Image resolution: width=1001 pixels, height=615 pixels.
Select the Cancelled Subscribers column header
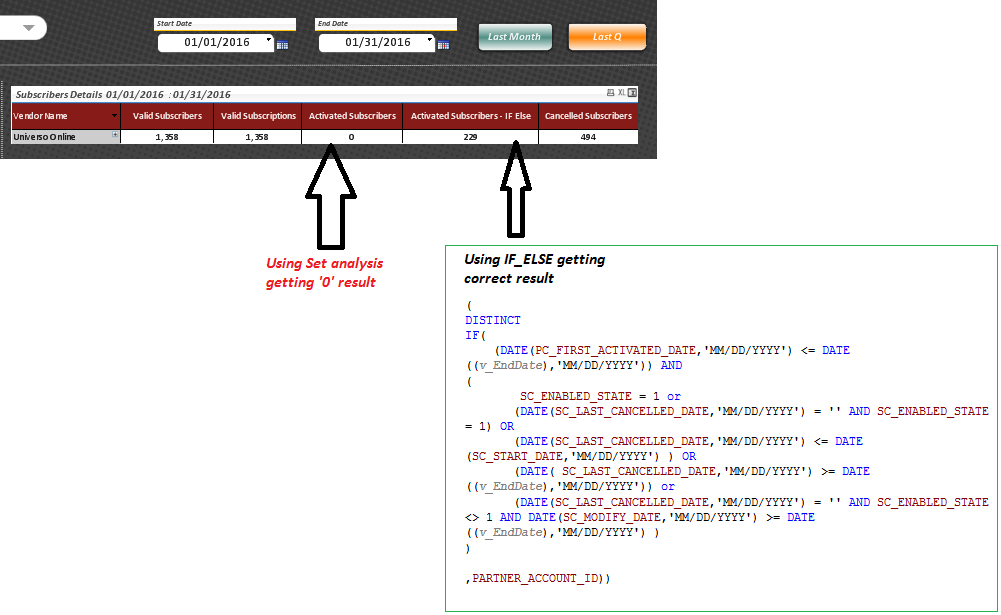pyautogui.click(x=588, y=116)
